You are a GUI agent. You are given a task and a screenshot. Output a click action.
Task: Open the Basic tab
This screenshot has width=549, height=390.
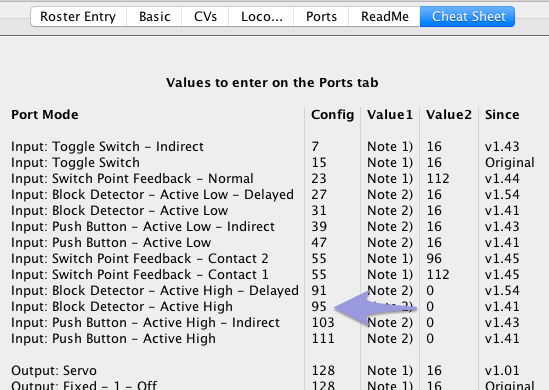154,16
